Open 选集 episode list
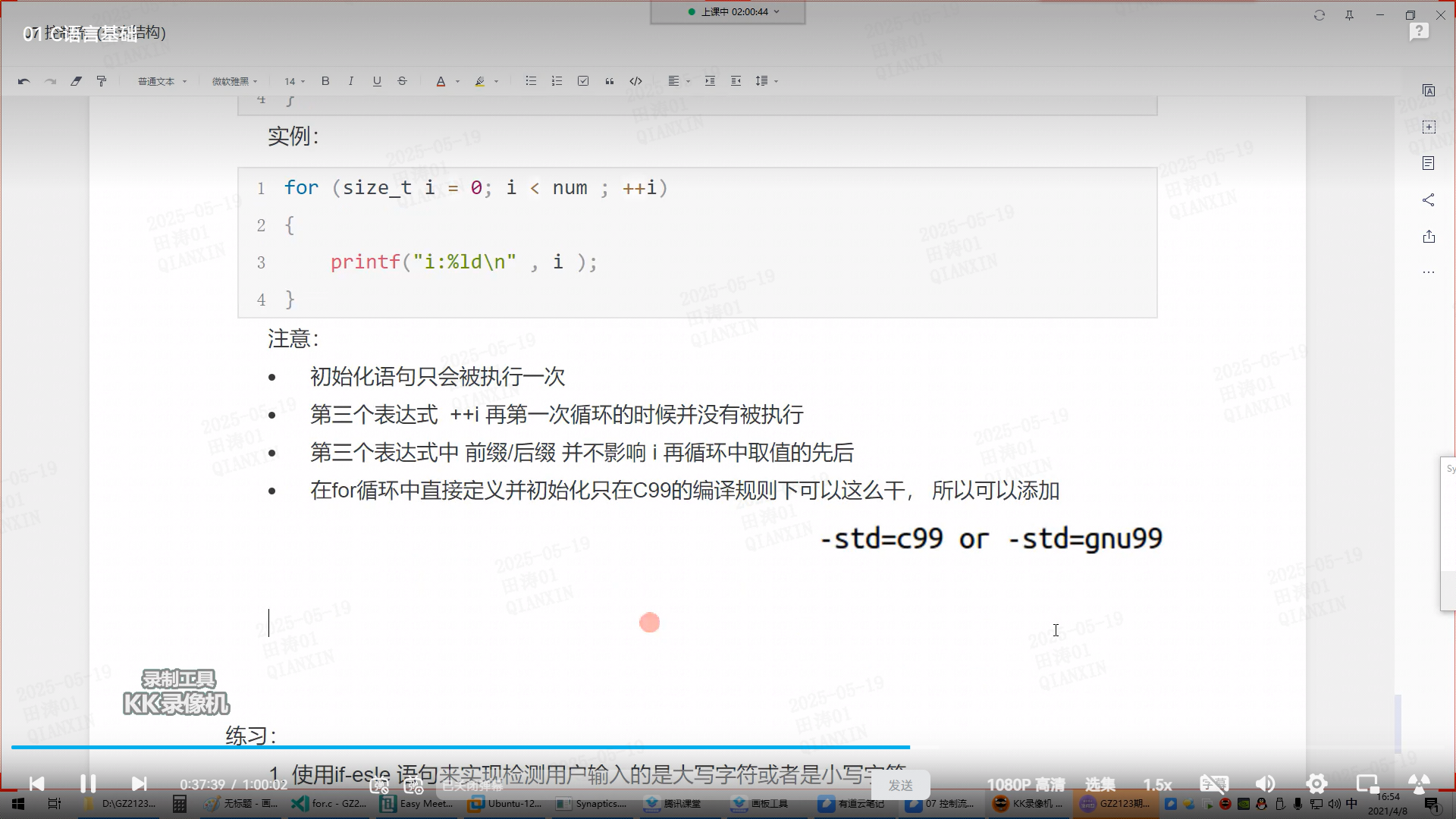1456x819 pixels. [1100, 785]
